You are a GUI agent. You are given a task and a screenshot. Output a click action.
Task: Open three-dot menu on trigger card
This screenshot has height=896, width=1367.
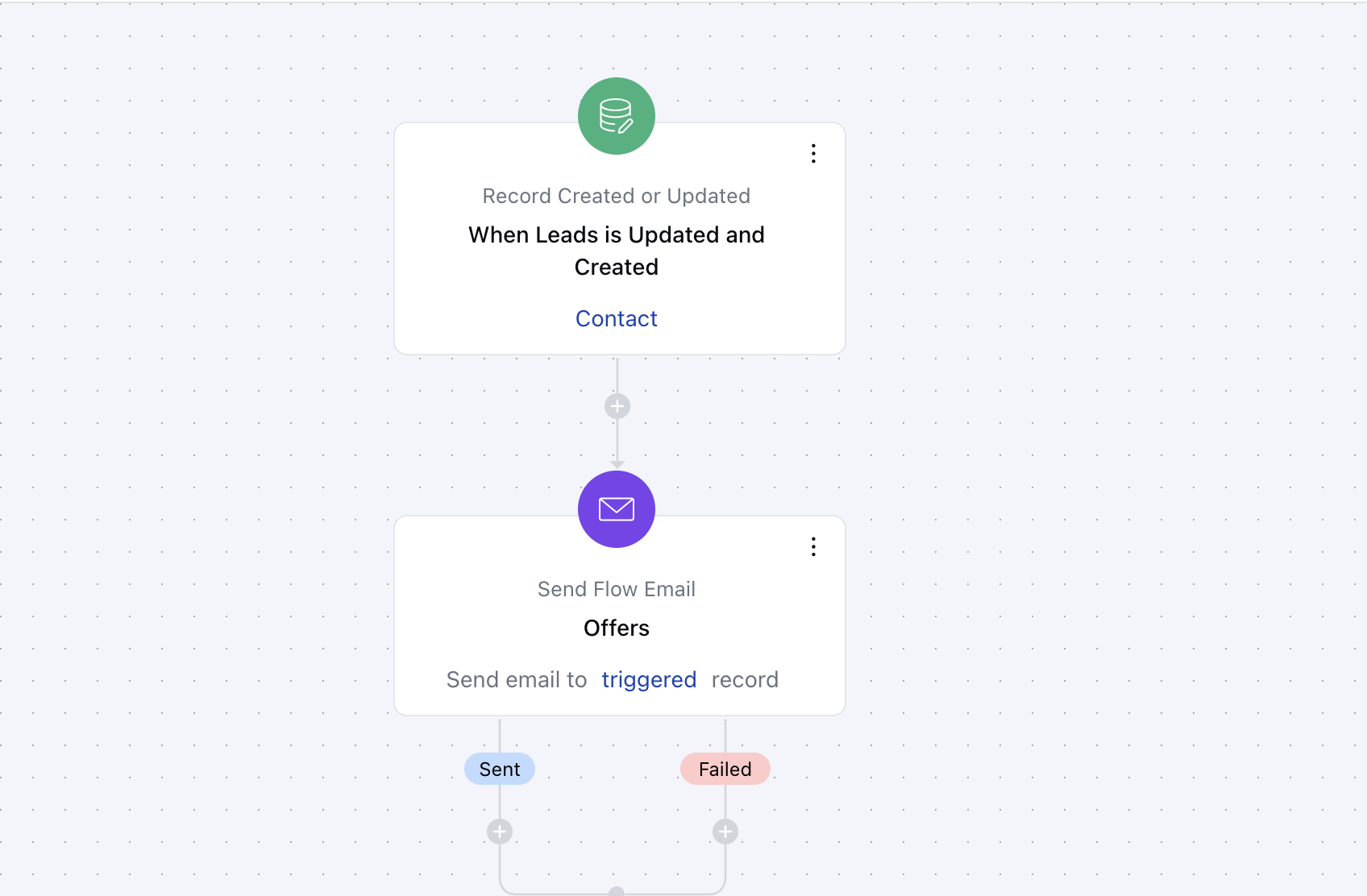click(x=813, y=154)
